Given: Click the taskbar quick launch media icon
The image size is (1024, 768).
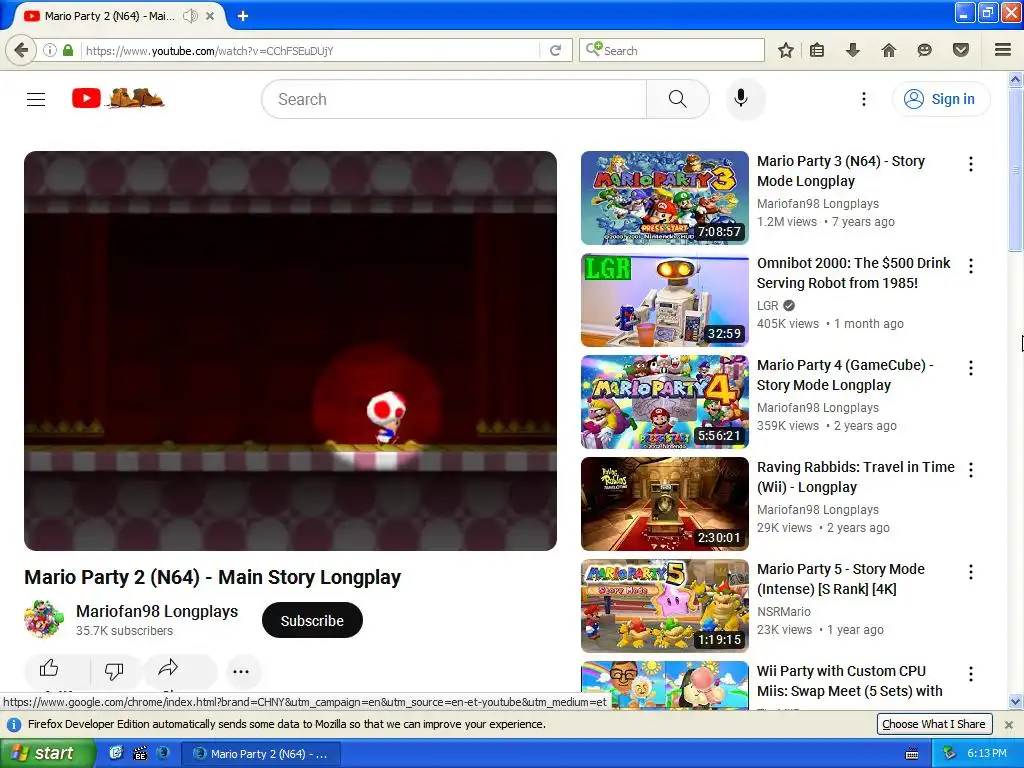Looking at the screenshot, I should (140, 753).
